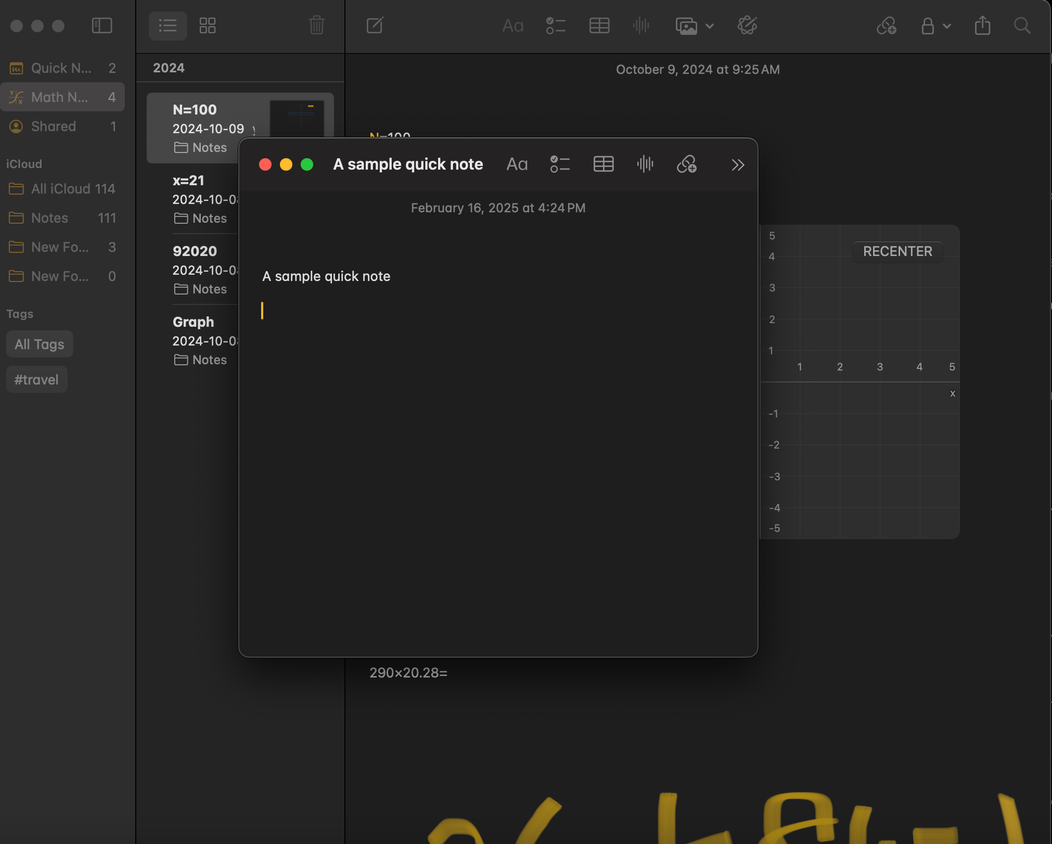Share the note using the share icon
The image size is (1052, 844).
click(982, 25)
